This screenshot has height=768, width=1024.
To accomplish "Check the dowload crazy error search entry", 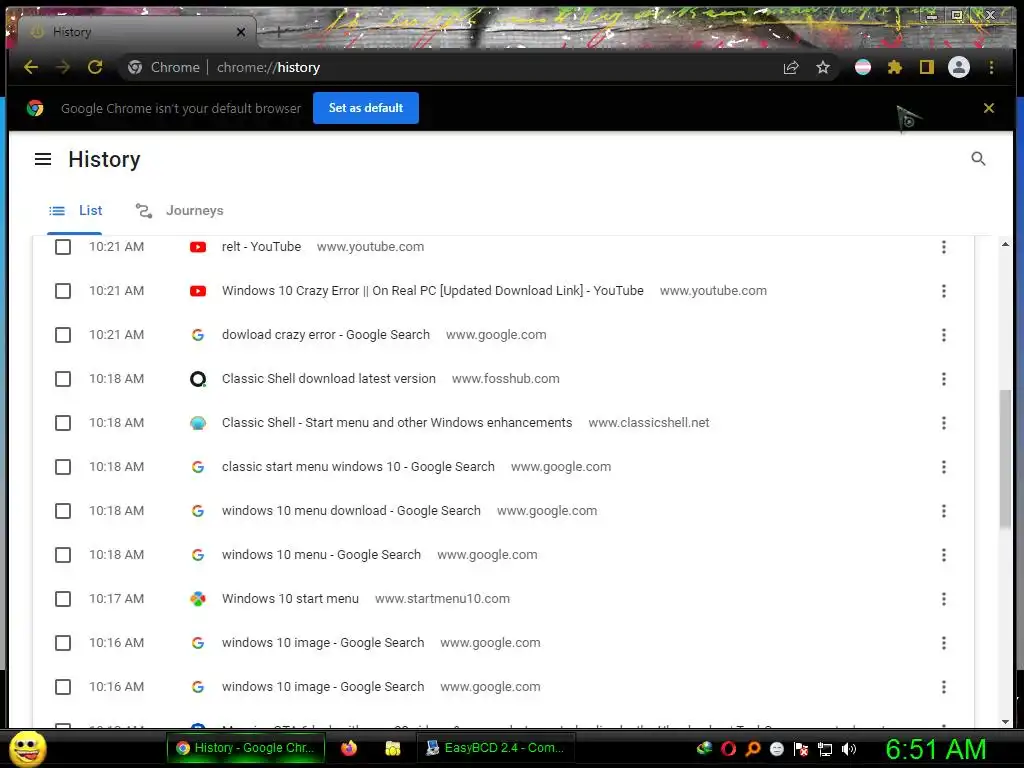I will tap(63, 335).
